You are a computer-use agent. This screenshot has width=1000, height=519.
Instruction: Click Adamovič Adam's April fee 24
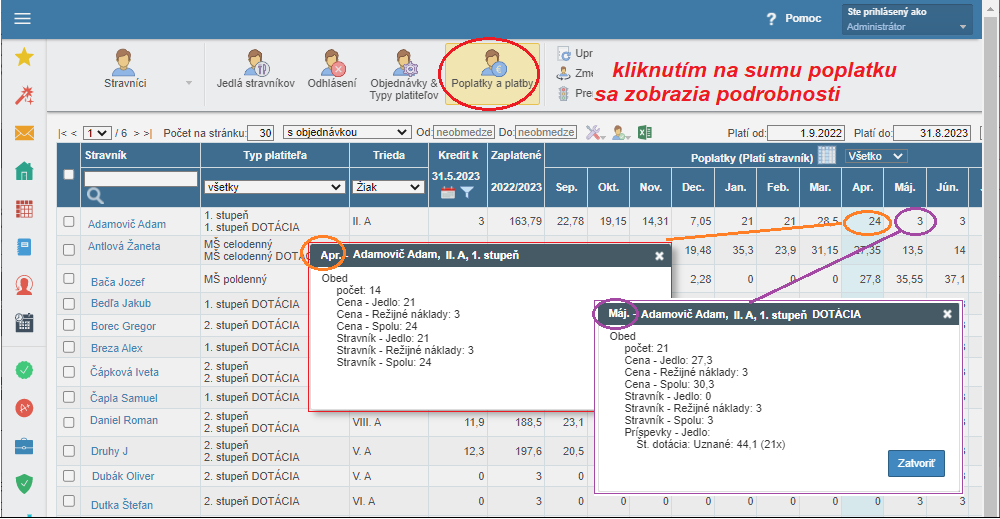click(874, 221)
